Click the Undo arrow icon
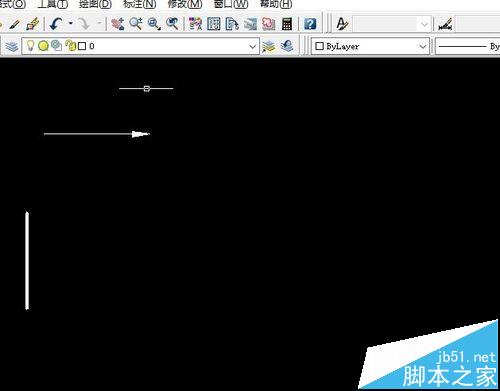This screenshot has height=391, width=500. pos(56,24)
